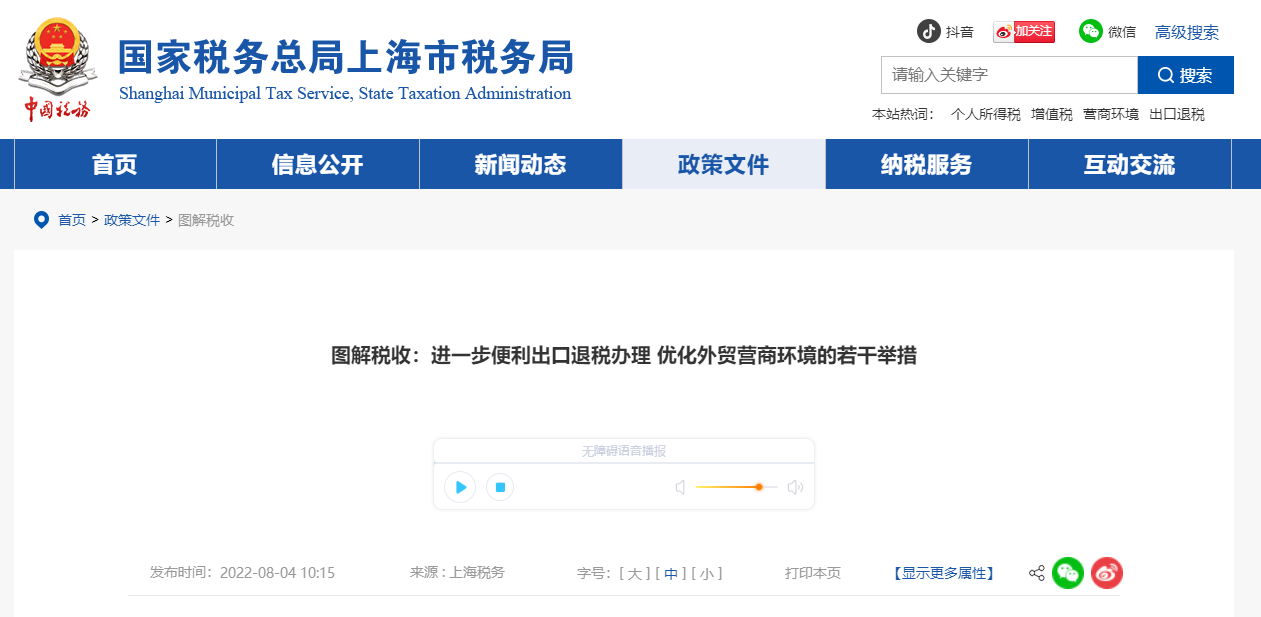Open the 信息公开 navigation tab
Image resolution: width=1261 pixels, height=617 pixels.
[x=318, y=164]
